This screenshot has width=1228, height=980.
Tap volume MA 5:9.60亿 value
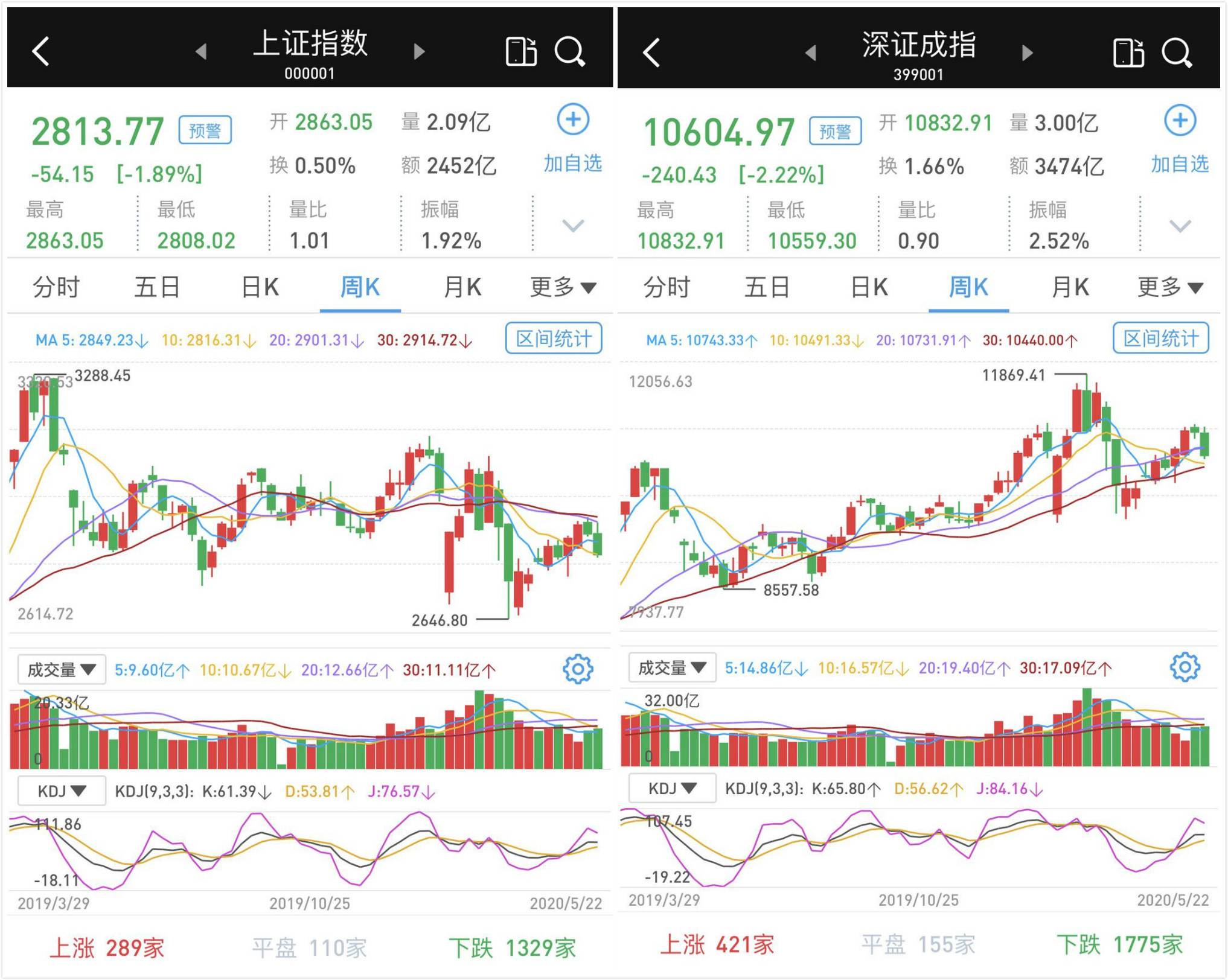click(x=152, y=670)
